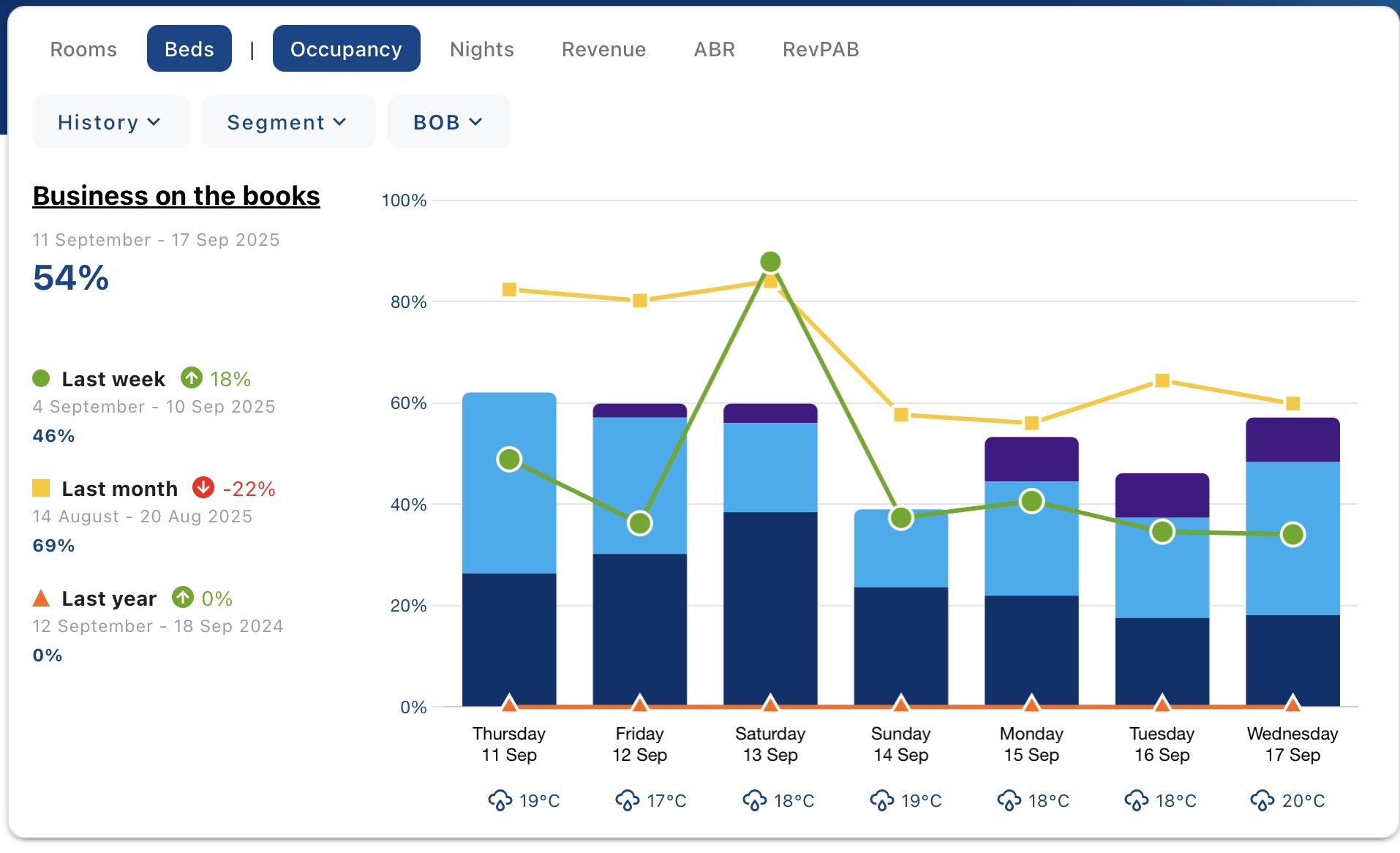Switch to the Revenue tab
Image resolution: width=1400 pixels, height=853 pixels.
coord(603,49)
